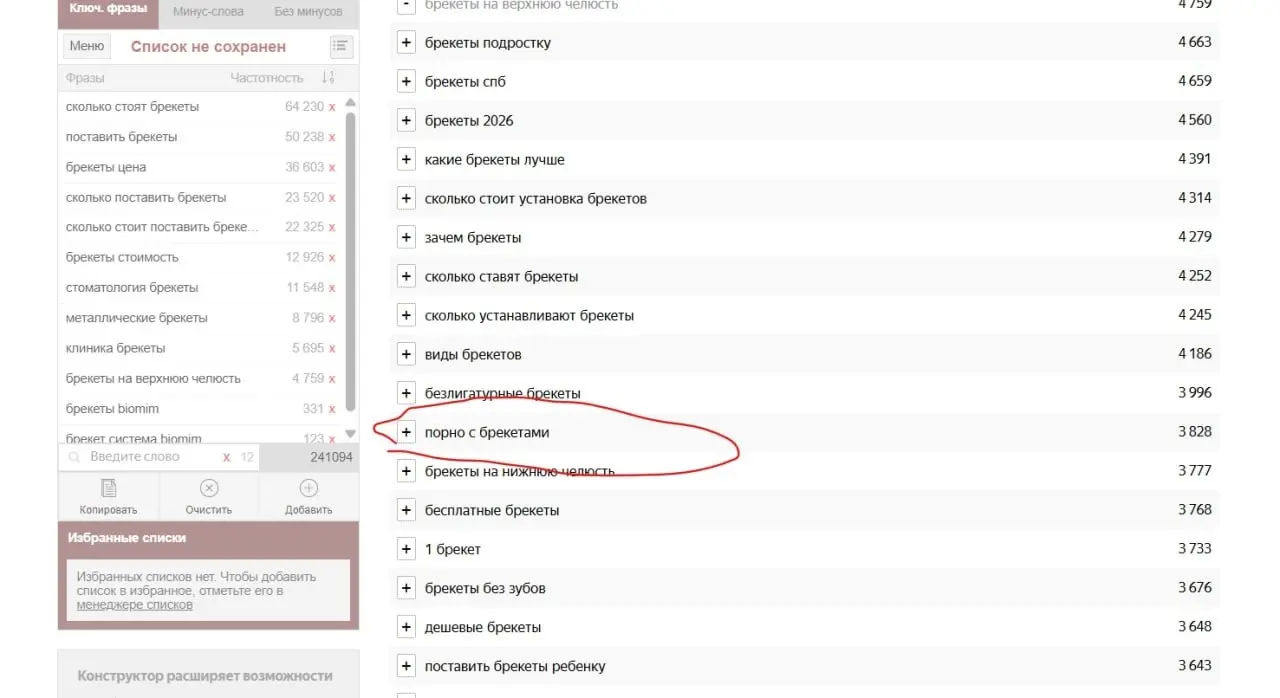Open the "Без минусов" tab
Viewport: 1280px width, 698px height.
tap(308, 12)
